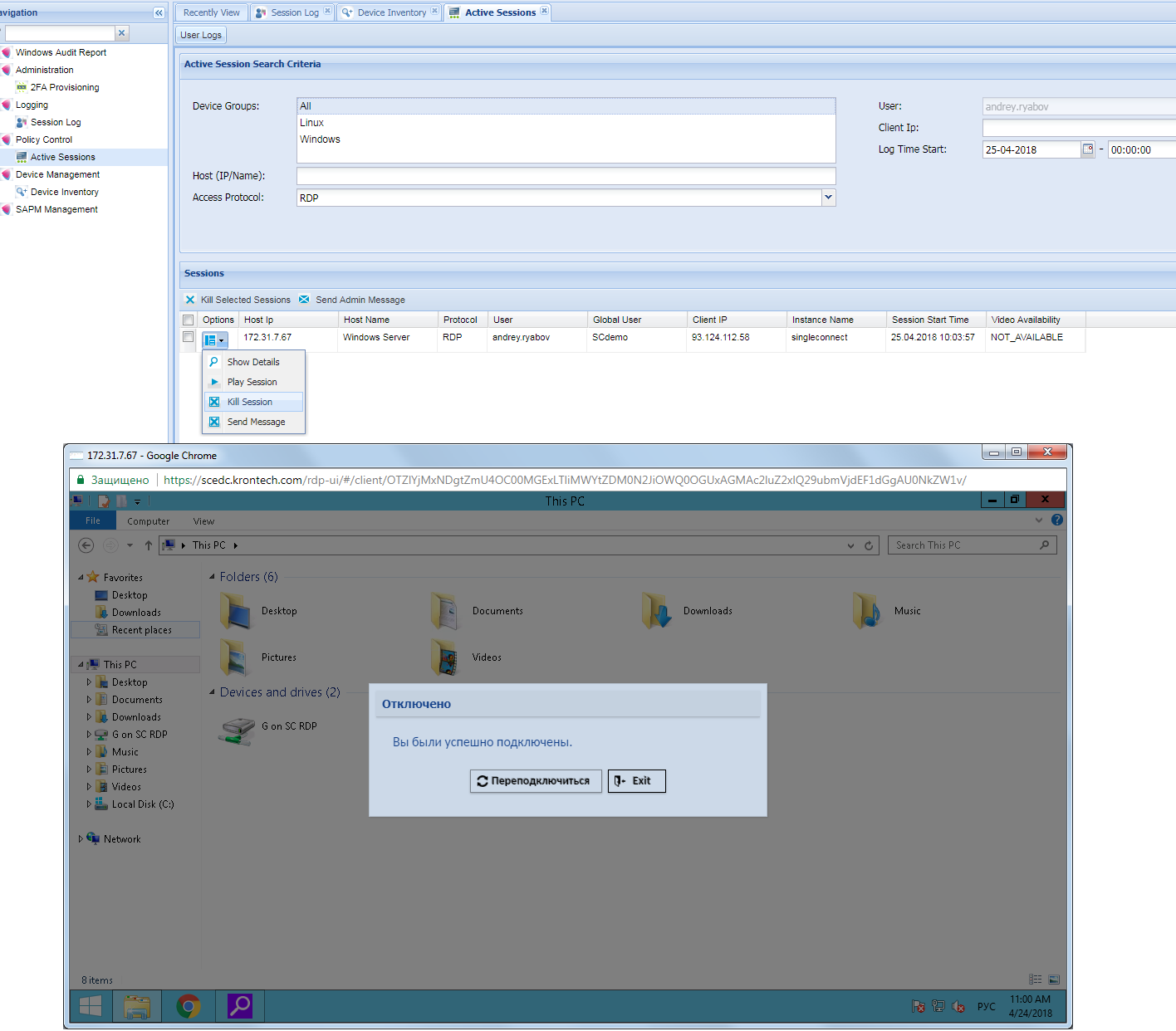Tick the checkbox for session 172.31.7.67
The image size is (1176, 1031).
tap(189, 337)
